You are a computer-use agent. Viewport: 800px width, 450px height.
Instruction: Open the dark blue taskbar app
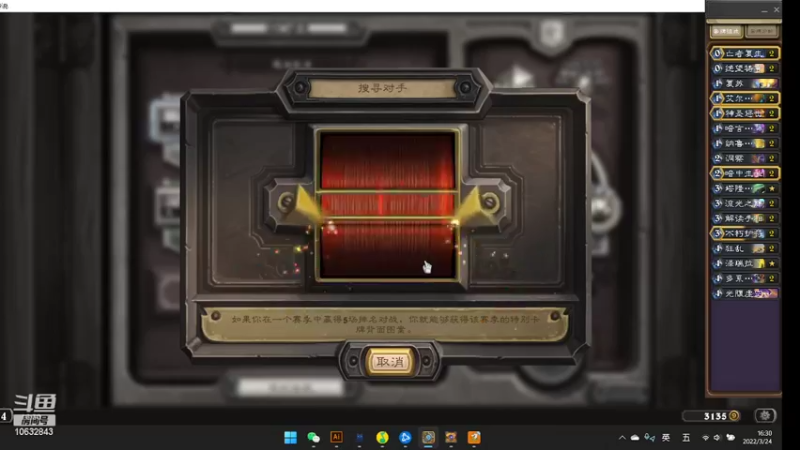(x=359, y=437)
